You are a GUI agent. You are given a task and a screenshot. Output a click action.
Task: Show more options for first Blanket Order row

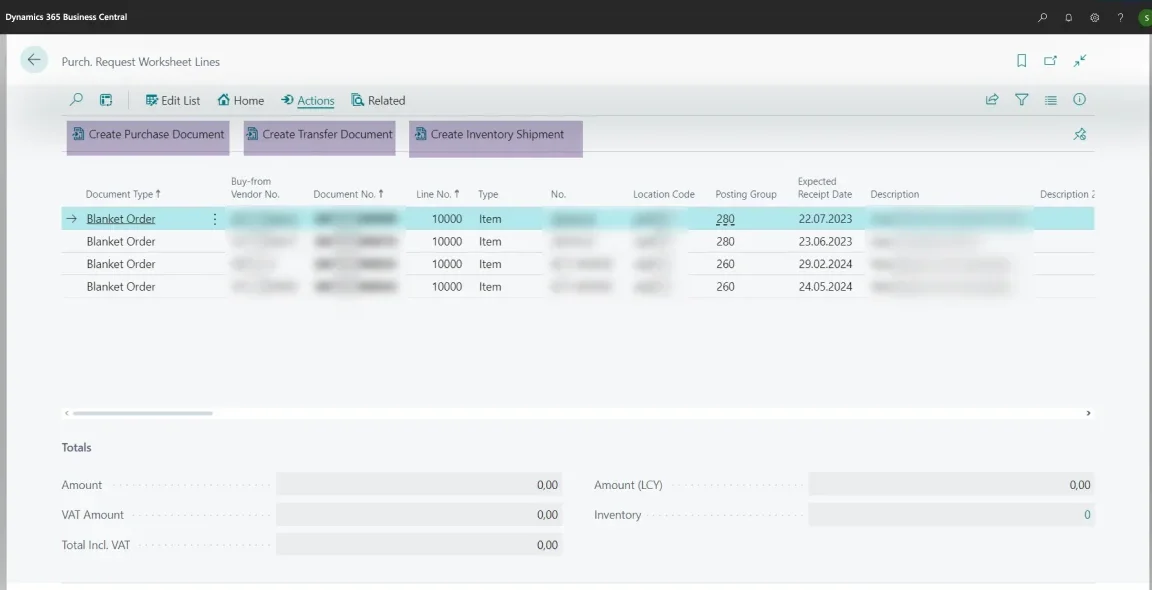click(214, 219)
